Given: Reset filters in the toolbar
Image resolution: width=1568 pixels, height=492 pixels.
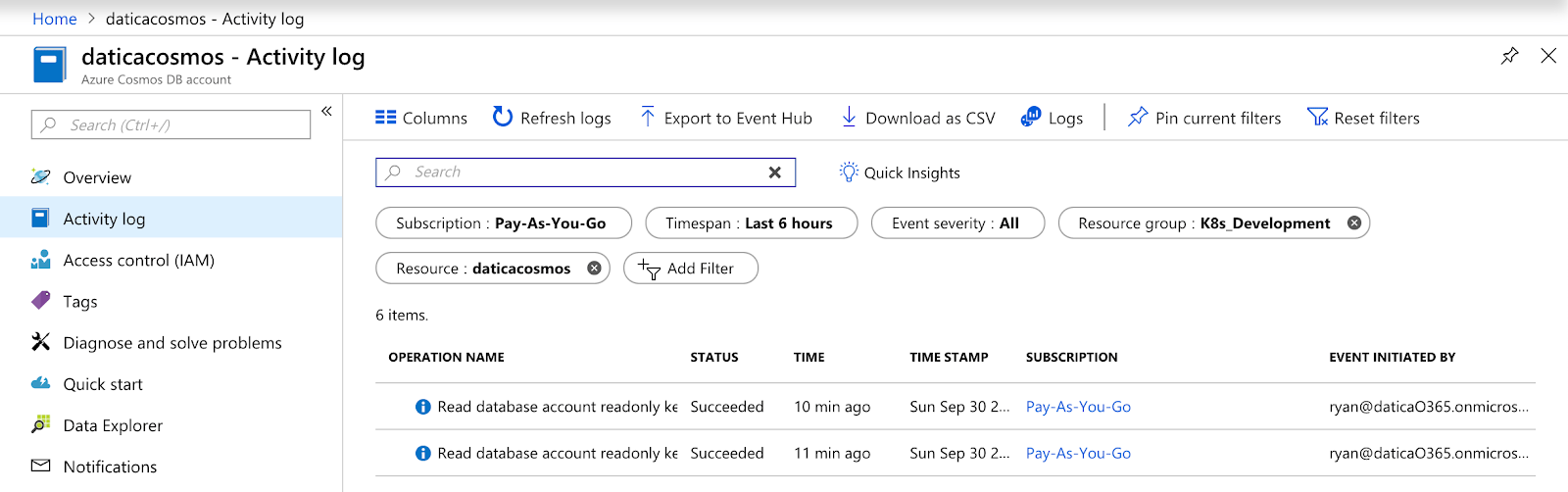Looking at the screenshot, I should [1363, 118].
